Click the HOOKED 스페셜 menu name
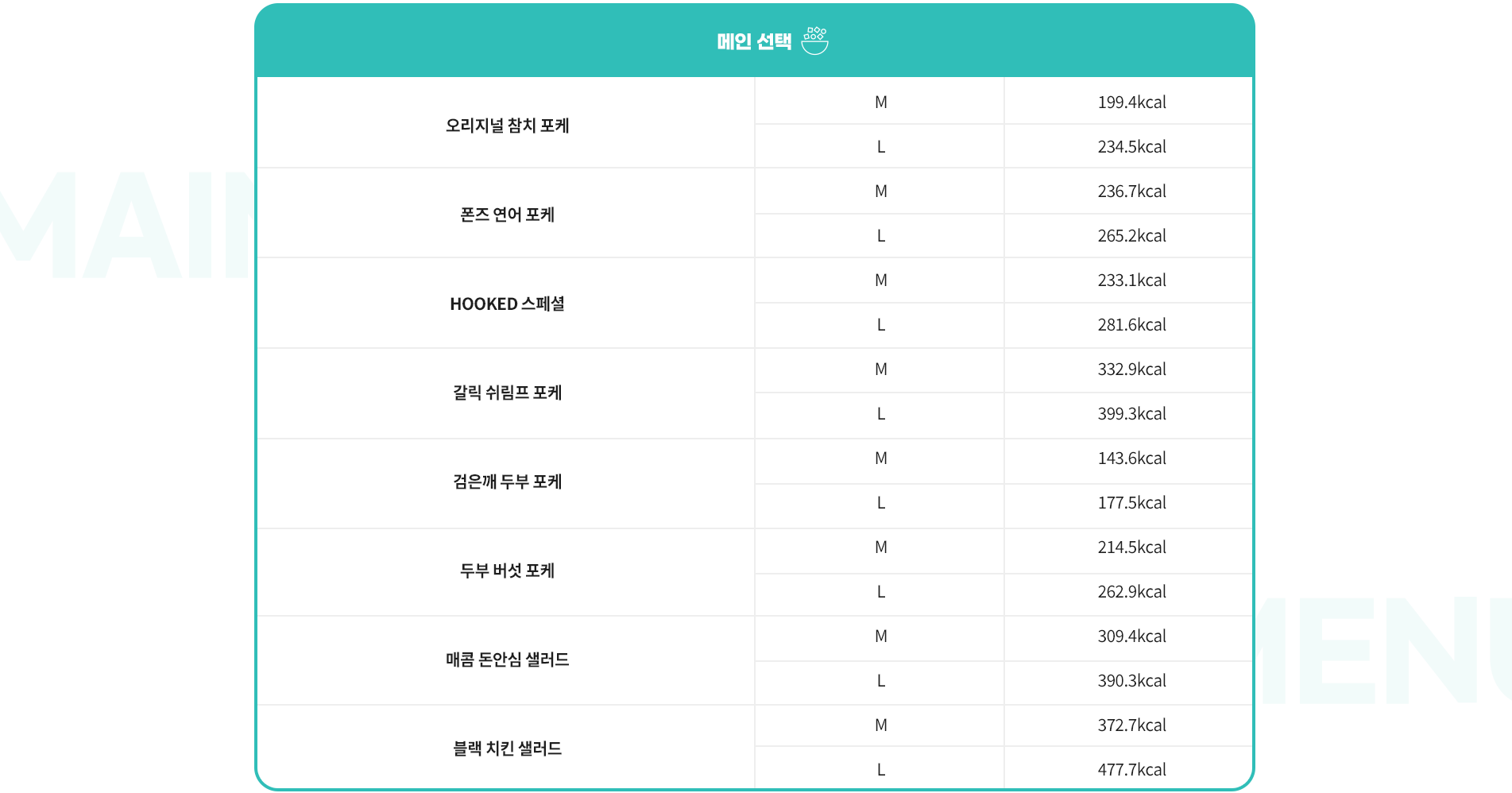Image resolution: width=1512 pixels, height=793 pixels. pyautogui.click(x=507, y=304)
